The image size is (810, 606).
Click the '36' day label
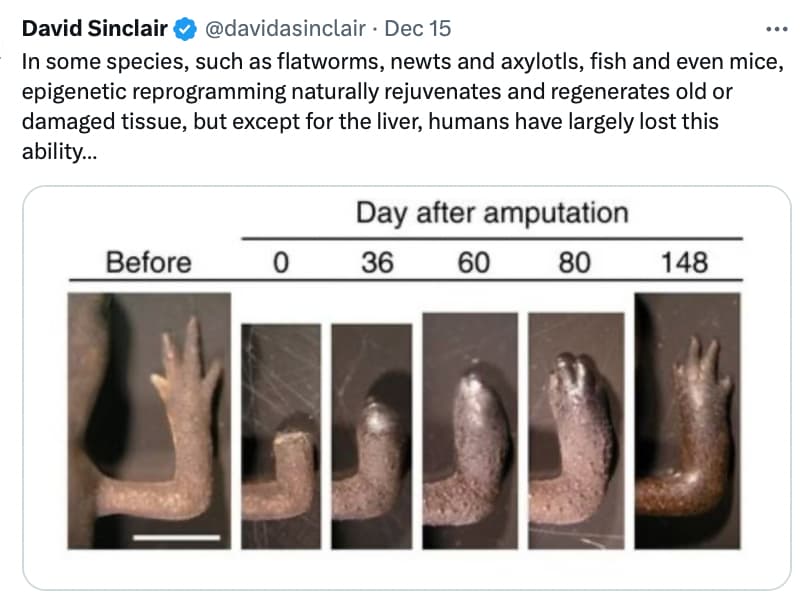tap(377, 262)
